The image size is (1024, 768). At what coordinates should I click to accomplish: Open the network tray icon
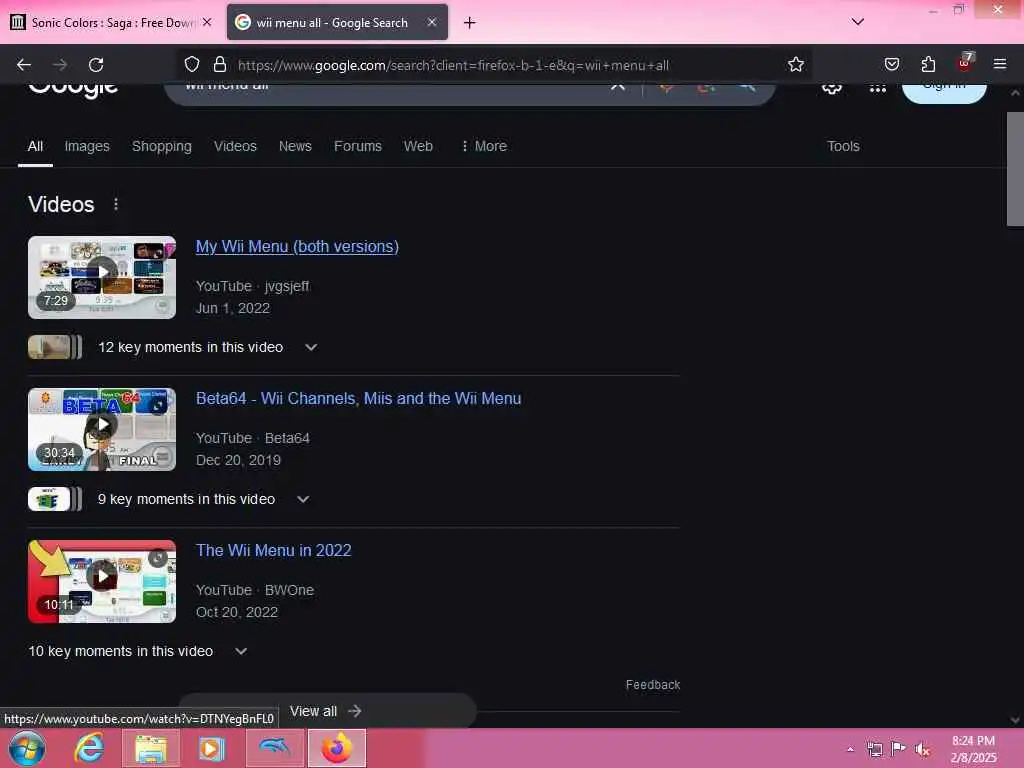click(874, 749)
